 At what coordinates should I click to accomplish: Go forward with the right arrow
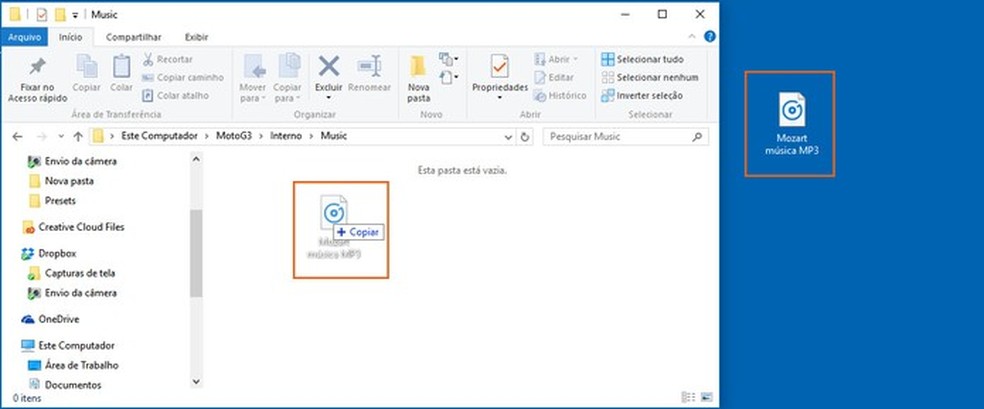[41, 136]
